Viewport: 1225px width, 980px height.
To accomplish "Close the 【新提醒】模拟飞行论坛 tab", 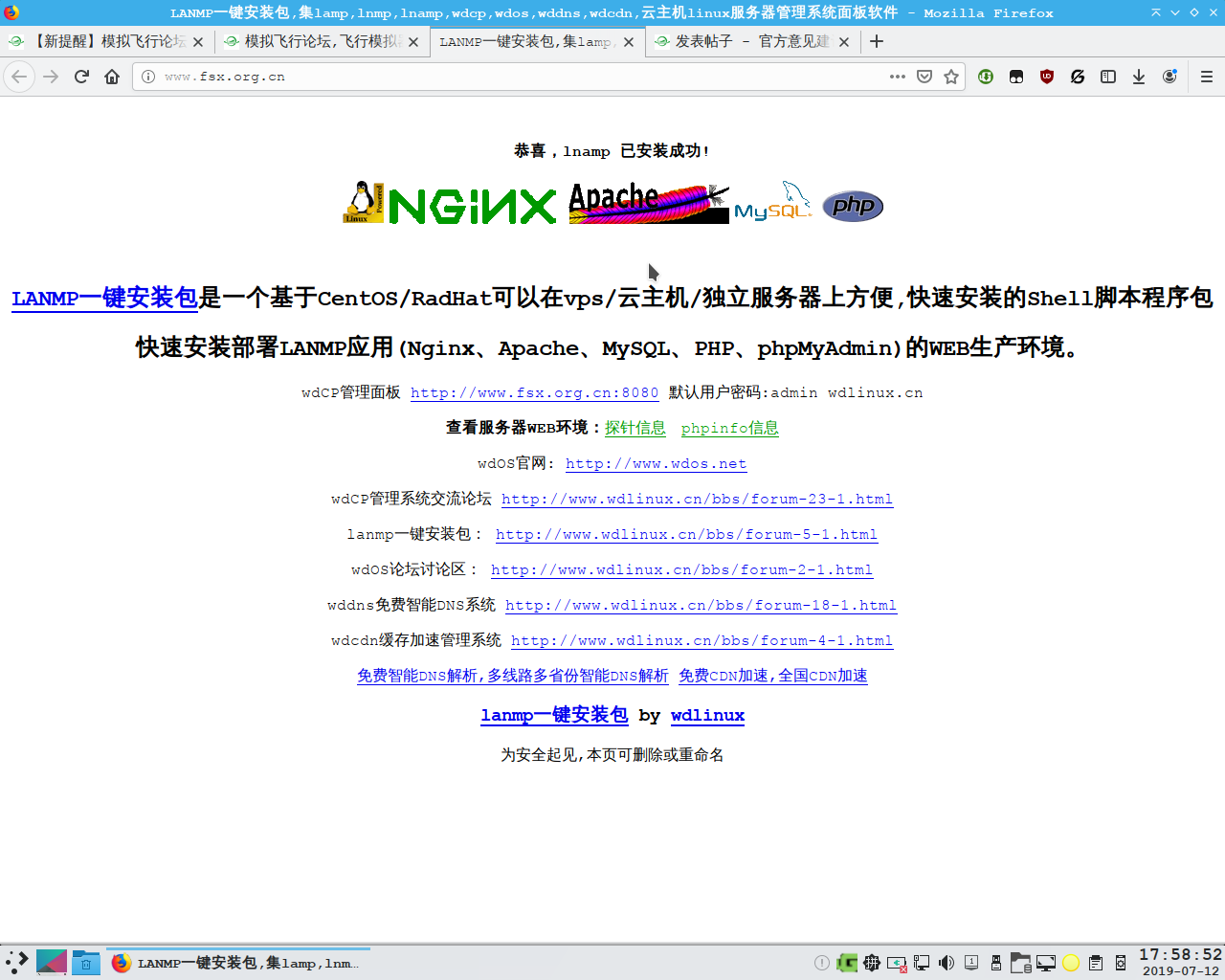I will coord(198,42).
